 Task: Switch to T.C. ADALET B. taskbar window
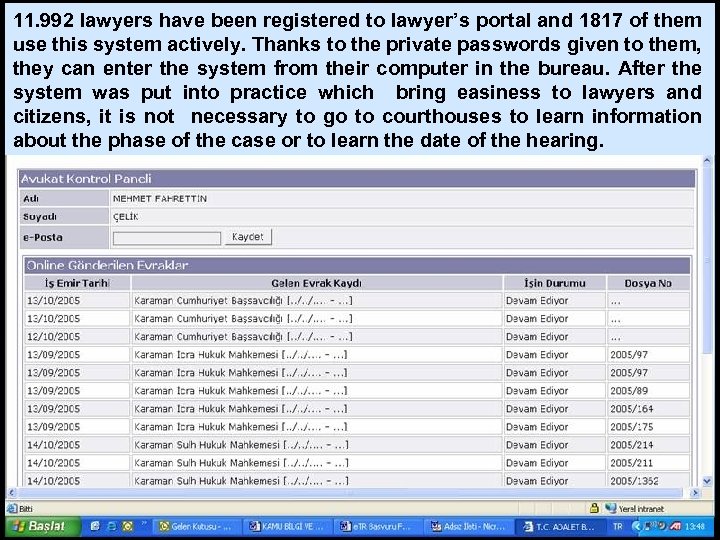pos(559,527)
